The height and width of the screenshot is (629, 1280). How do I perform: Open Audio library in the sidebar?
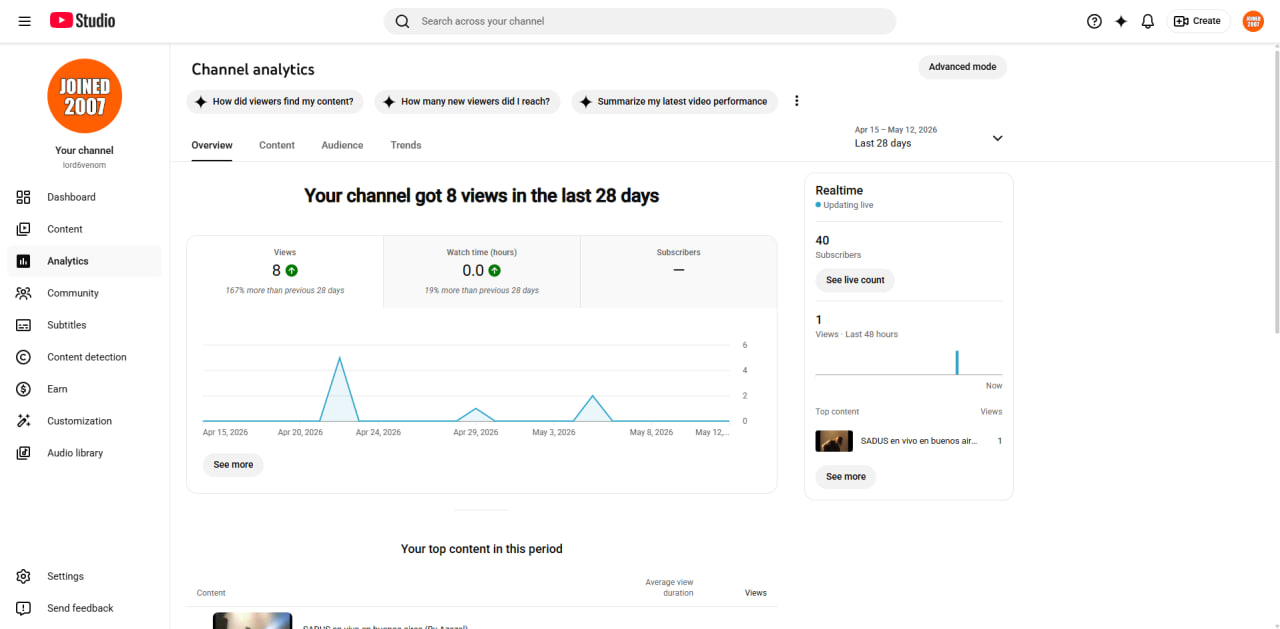[x=85, y=453]
